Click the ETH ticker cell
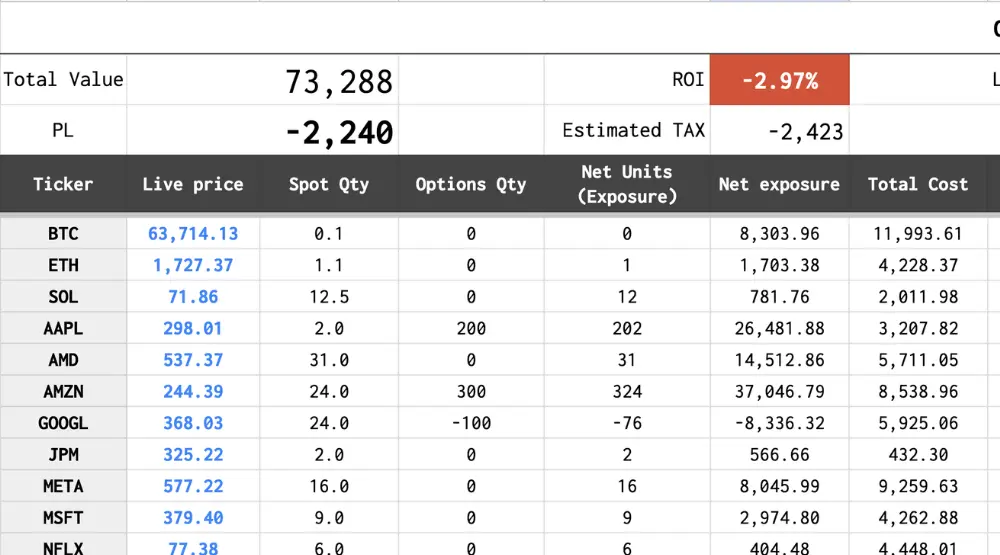1000x555 pixels. pyautogui.click(x=63, y=265)
